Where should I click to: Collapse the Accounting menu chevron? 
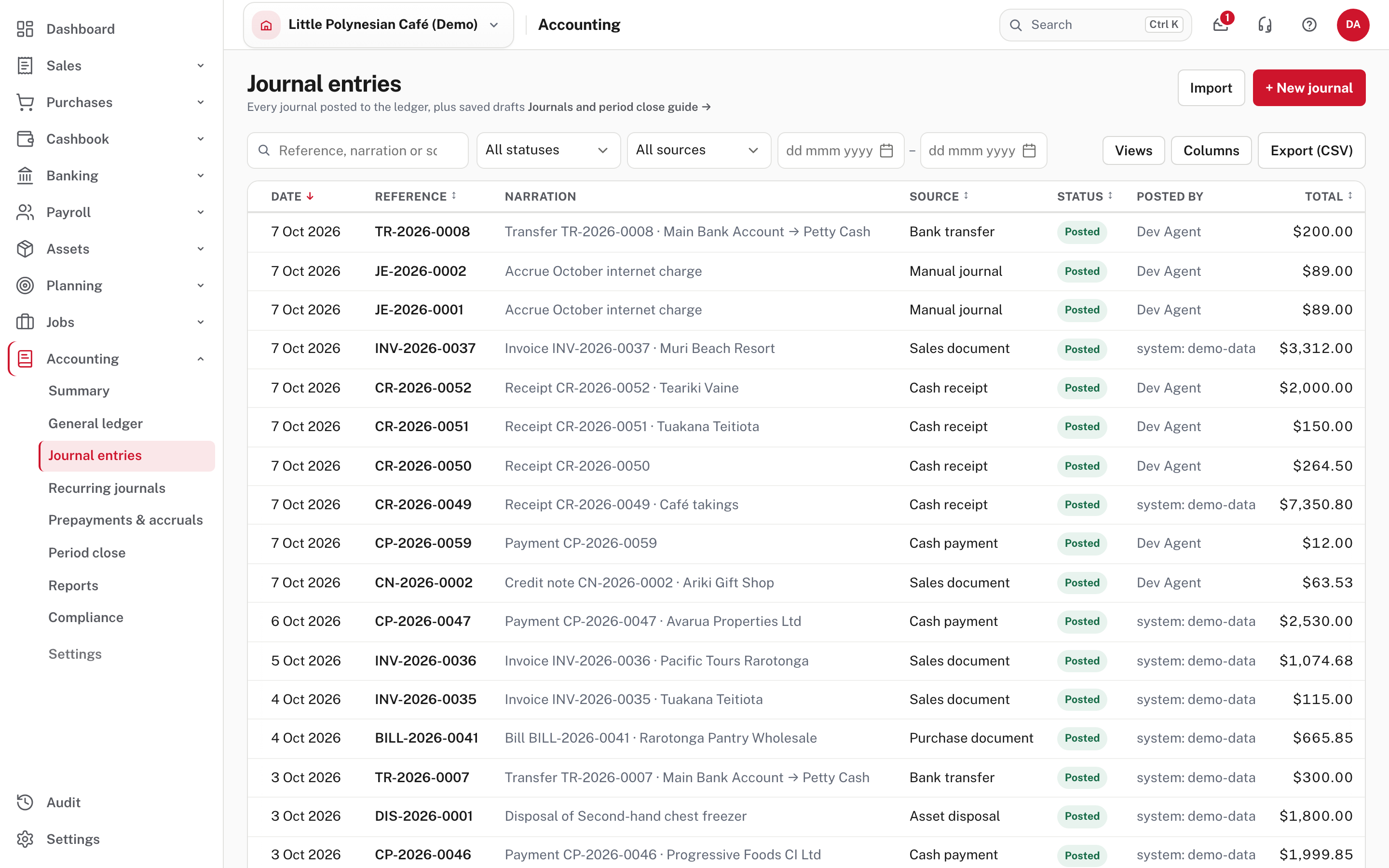[200, 359]
